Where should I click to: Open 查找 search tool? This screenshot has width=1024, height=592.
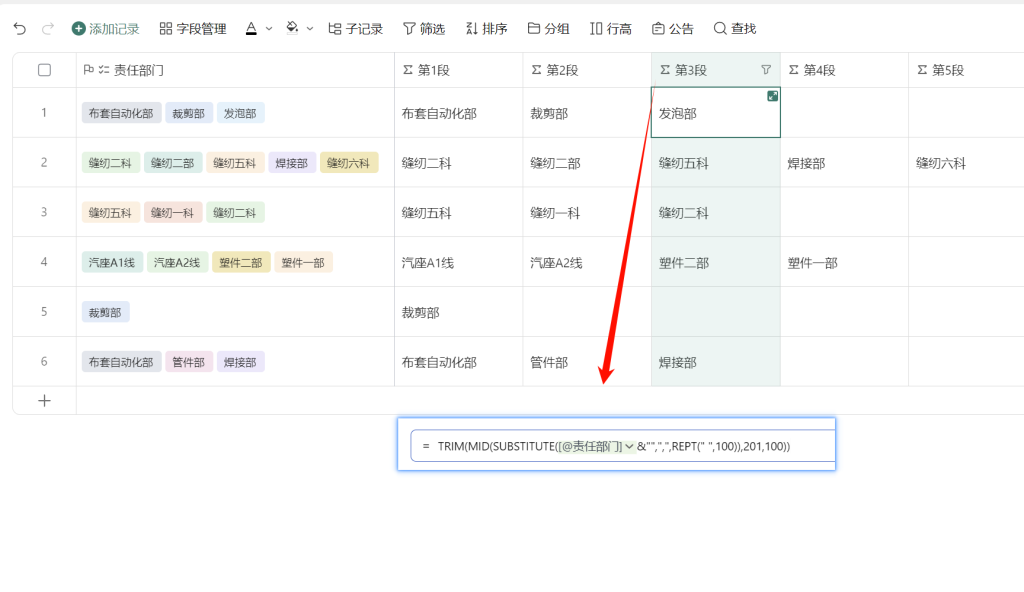pos(735,29)
